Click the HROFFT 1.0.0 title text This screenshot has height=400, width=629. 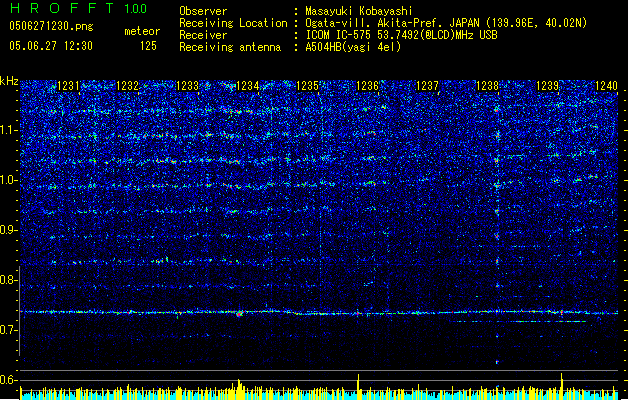[79, 8]
